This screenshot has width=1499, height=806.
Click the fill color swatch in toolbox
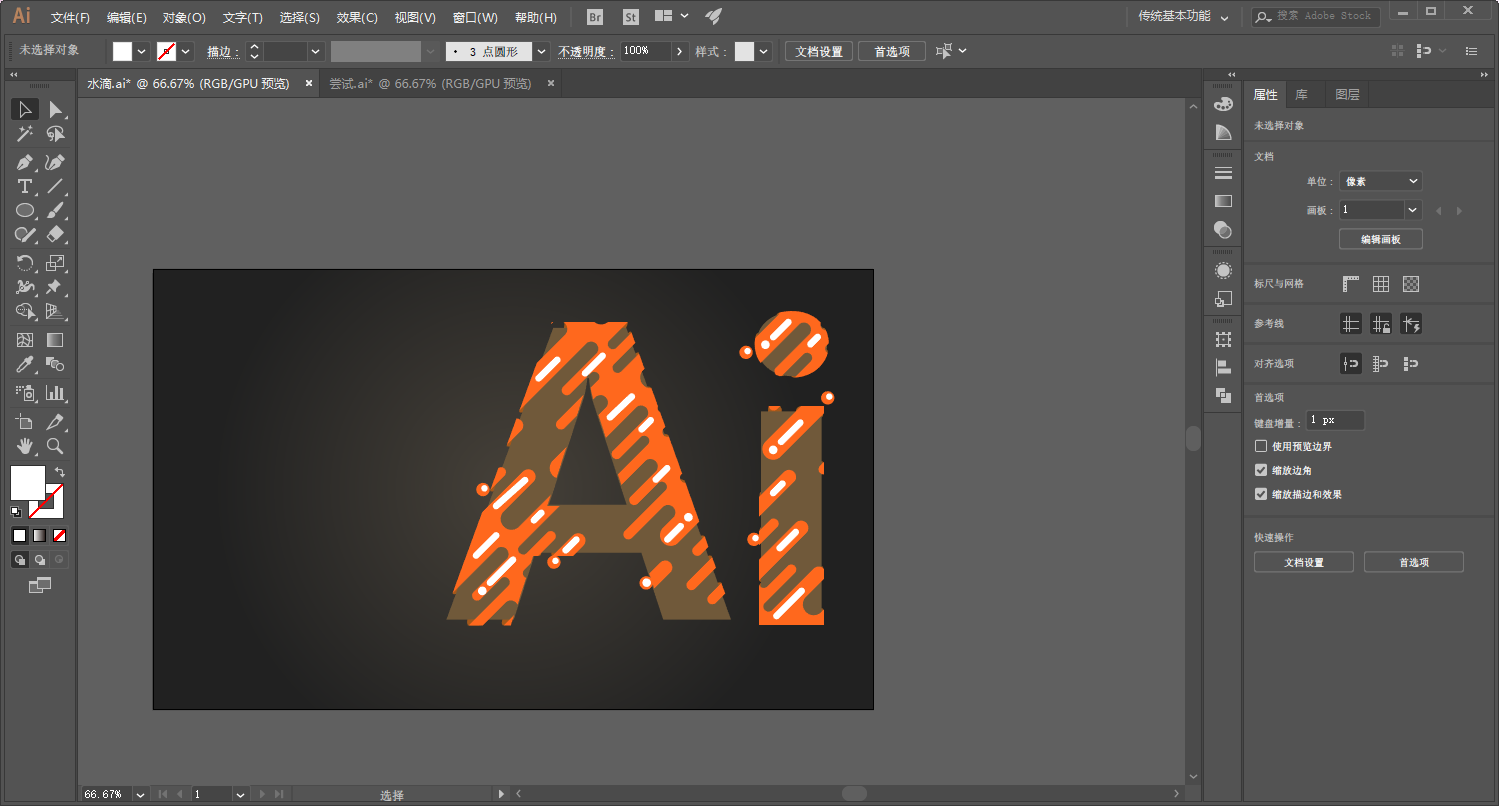tap(27, 482)
